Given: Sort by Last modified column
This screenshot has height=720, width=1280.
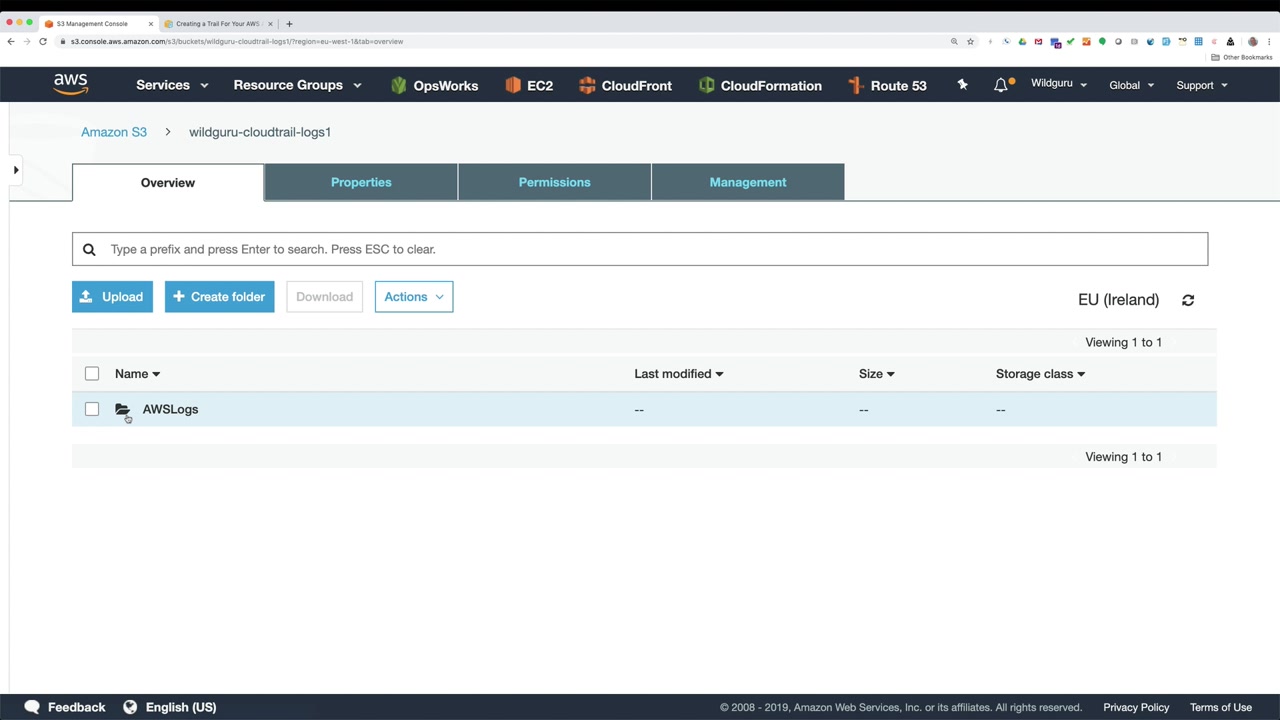Looking at the screenshot, I should pos(678,374).
